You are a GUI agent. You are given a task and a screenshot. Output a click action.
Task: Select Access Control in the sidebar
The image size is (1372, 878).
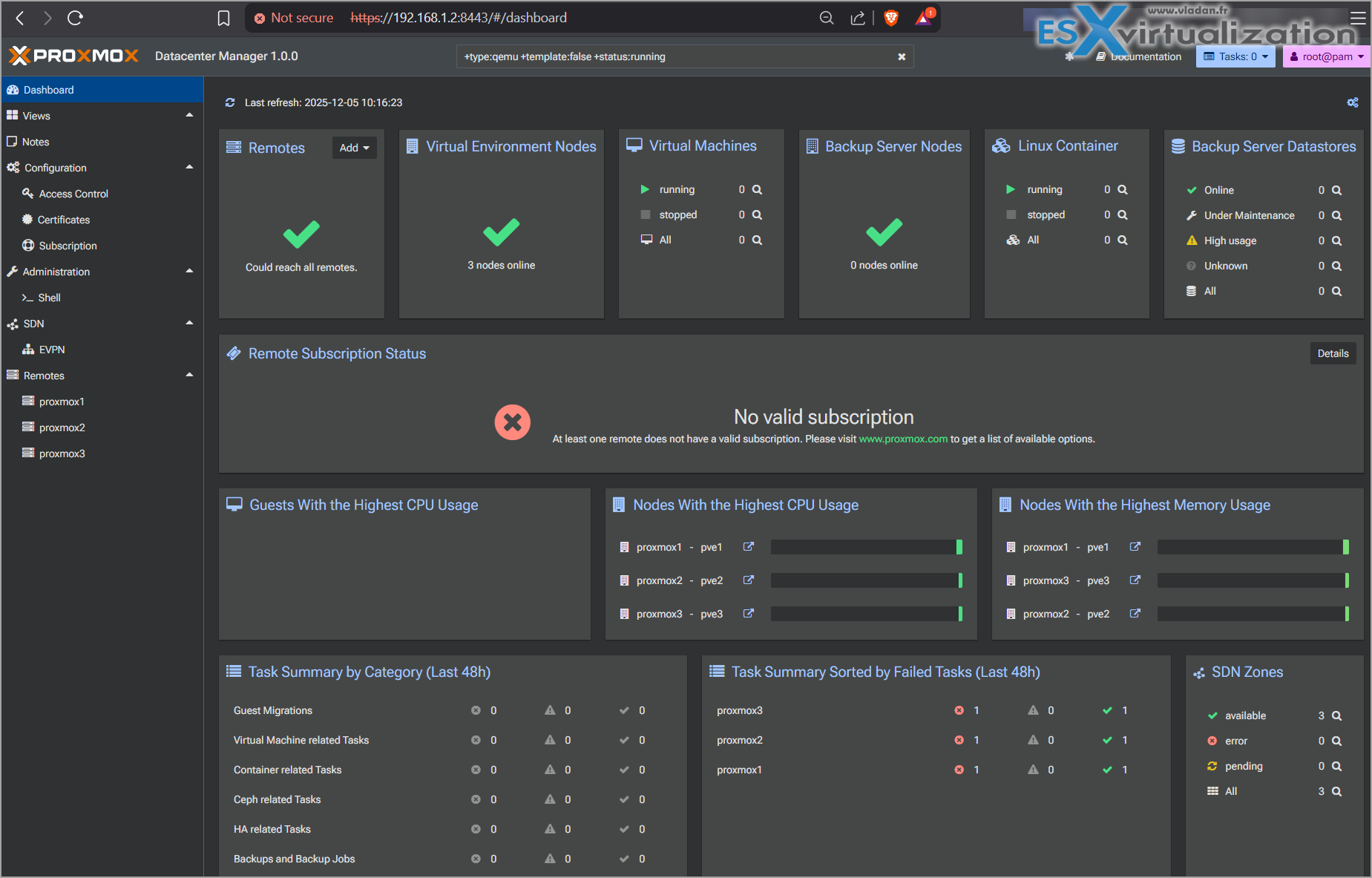pyautogui.click(x=73, y=194)
